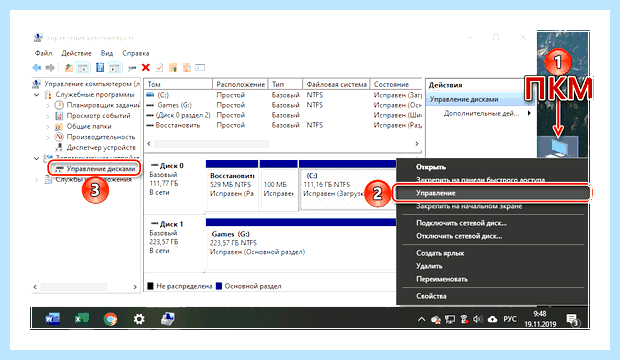Open the Help icon in the toolbar
The width and height of the screenshot is (620, 360).
pos(100,68)
